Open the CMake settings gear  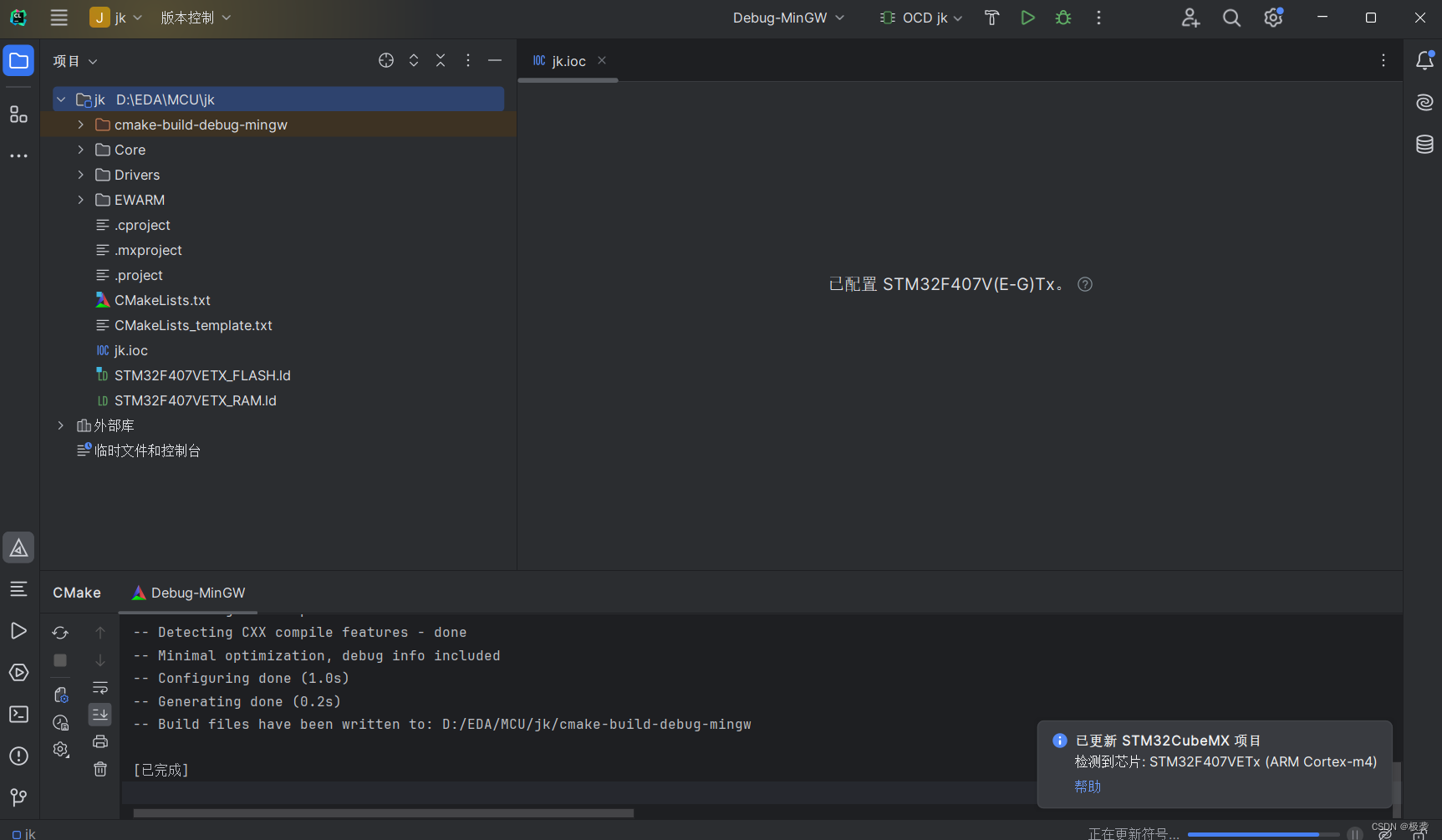tap(60, 750)
